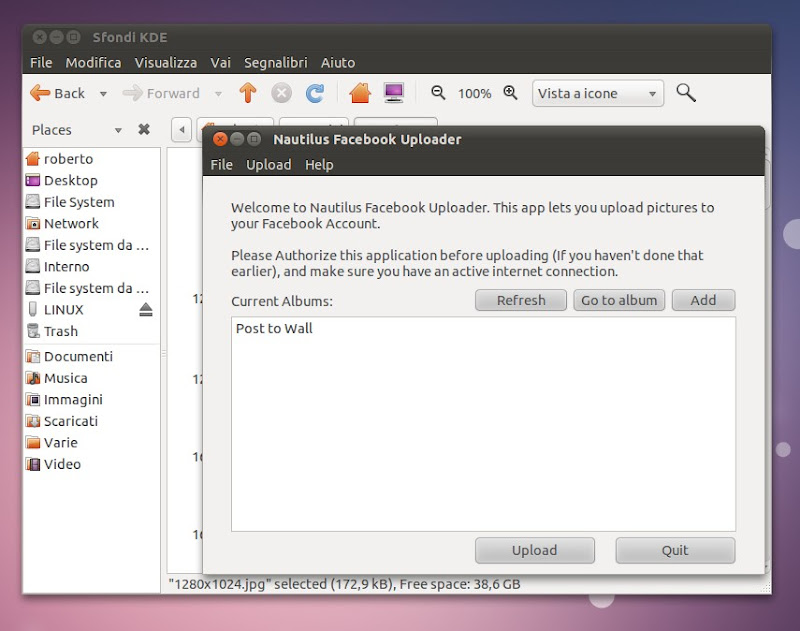This screenshot has height=631, width=800.
Task: Reload the folder with the blue refresh icon
Action: point(315,93)
